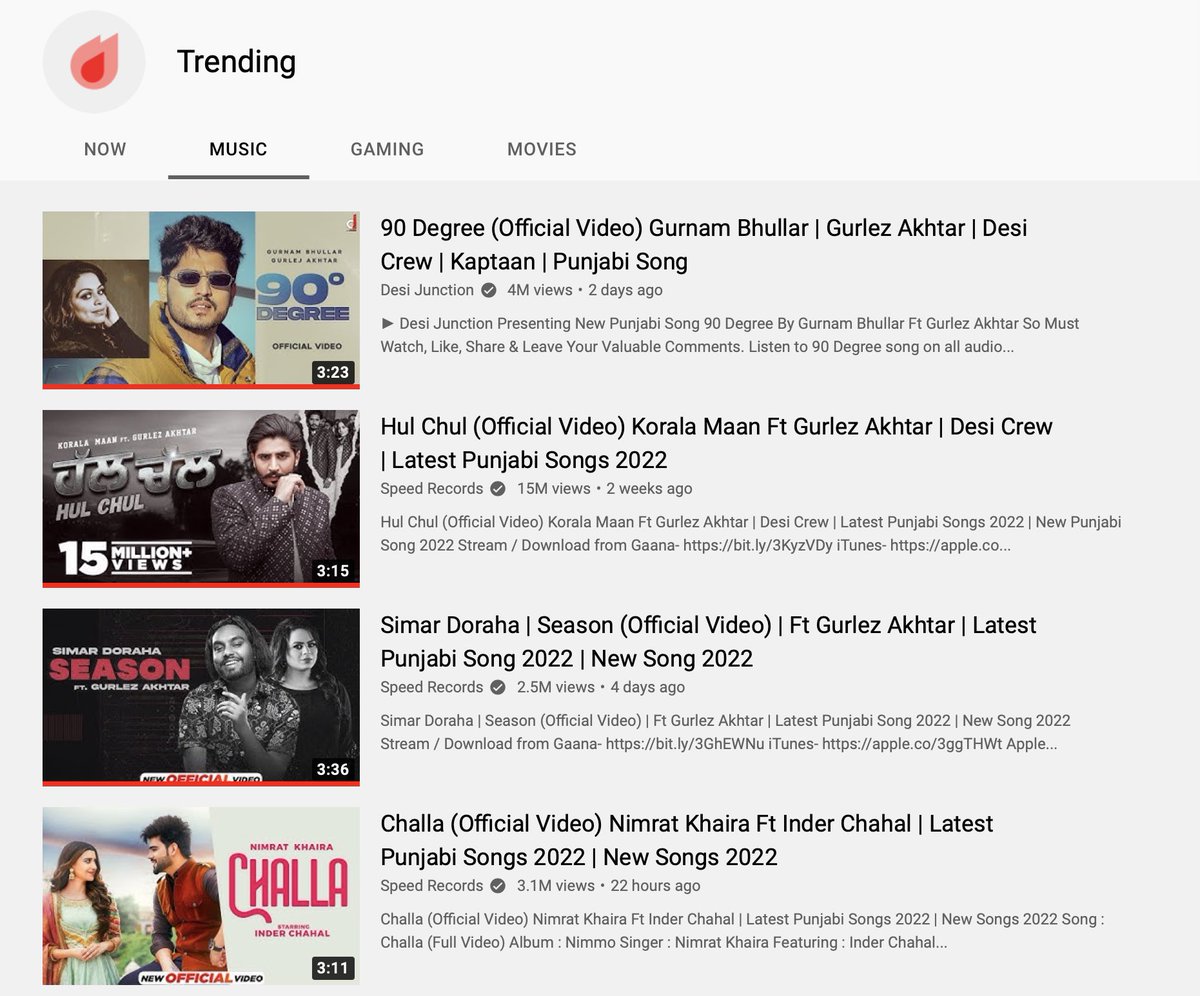This screenshot has height=996, width=1200.
Task: Open the MOVIES tab
Action: pos(542,149)
